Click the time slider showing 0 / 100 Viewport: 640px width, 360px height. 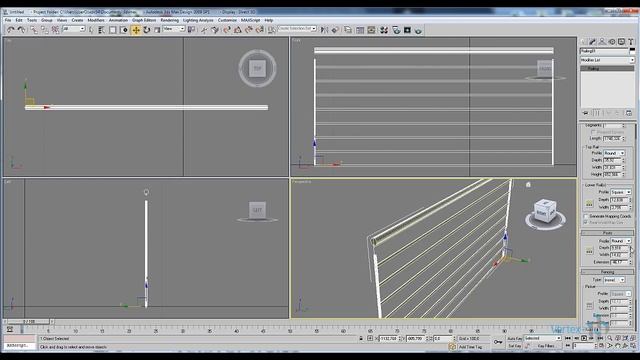click(x=29, y=322)
